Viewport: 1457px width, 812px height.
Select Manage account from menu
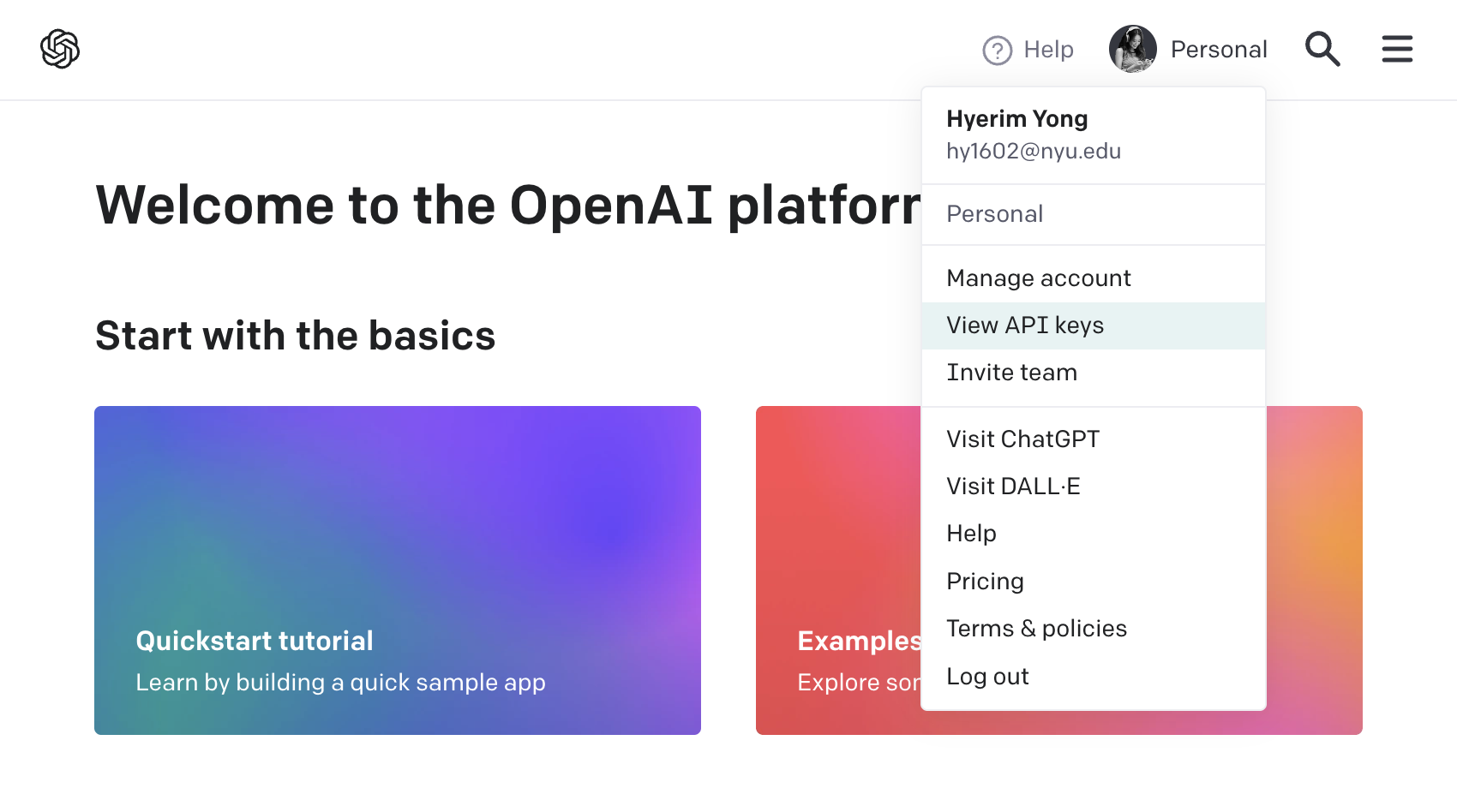tap(1094, 278)
